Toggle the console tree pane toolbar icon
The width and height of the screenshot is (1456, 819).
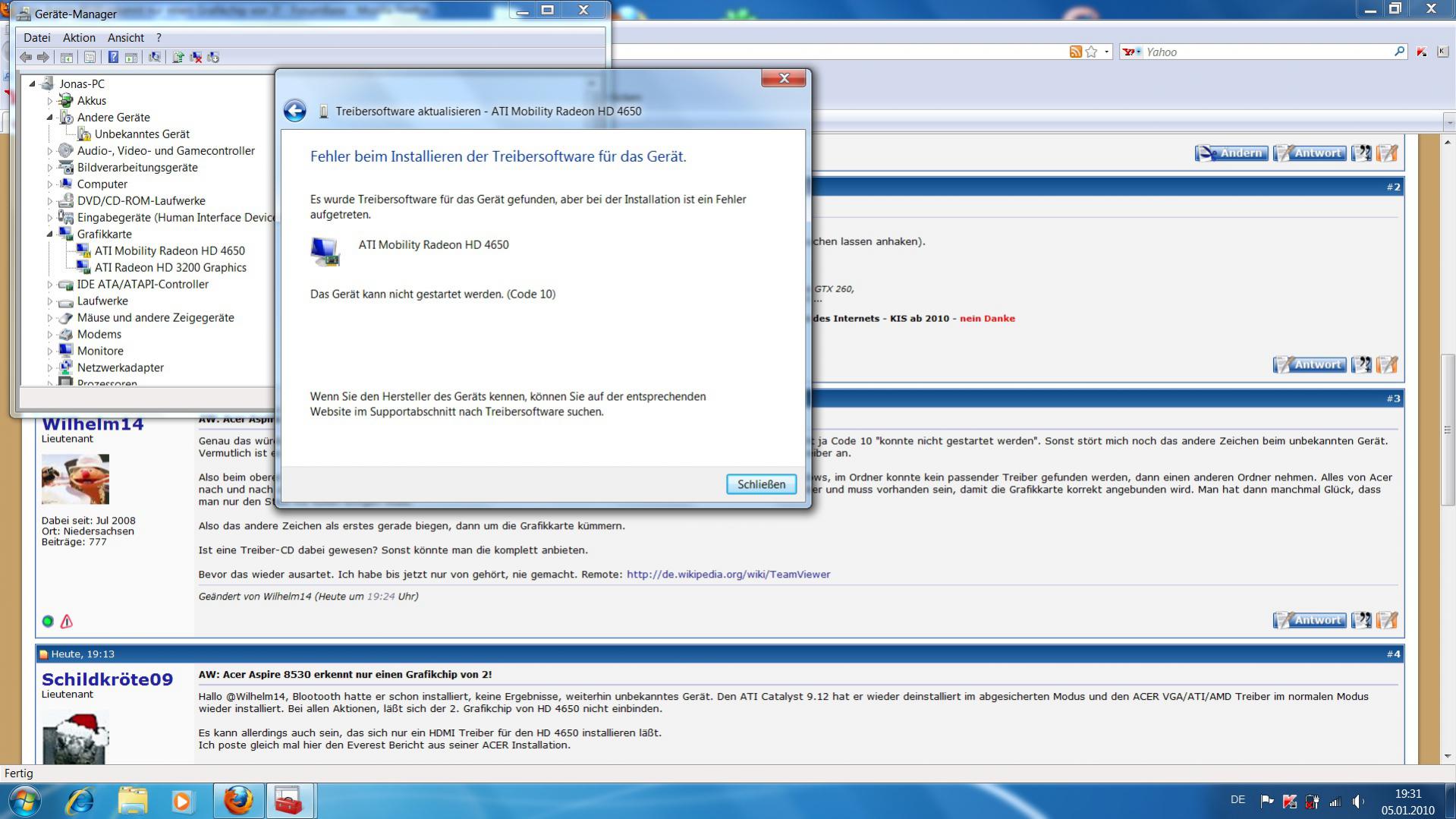(x=67, y=57)
